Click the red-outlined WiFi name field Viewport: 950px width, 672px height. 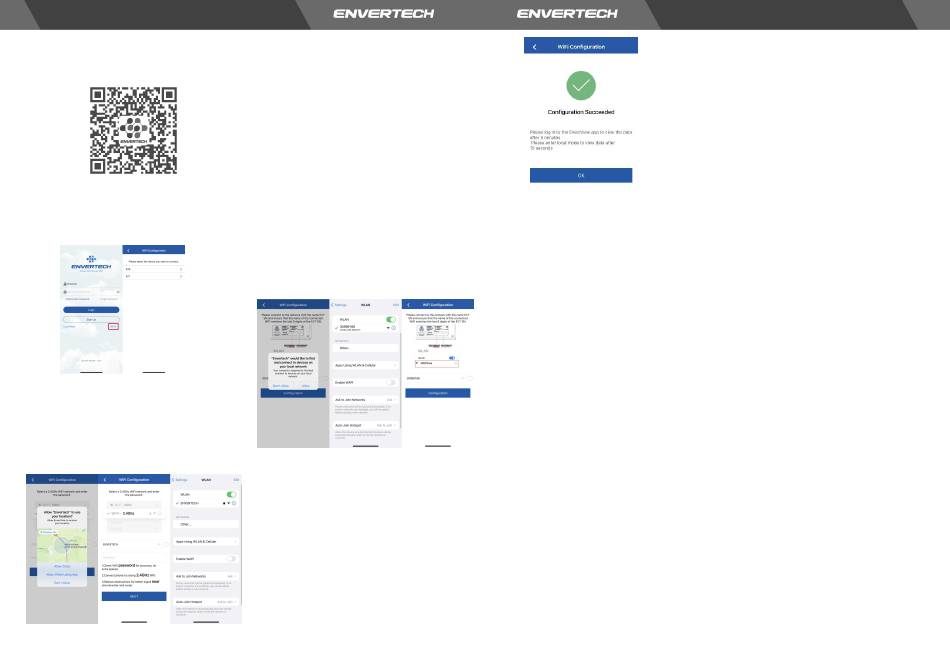pos(437,364)
